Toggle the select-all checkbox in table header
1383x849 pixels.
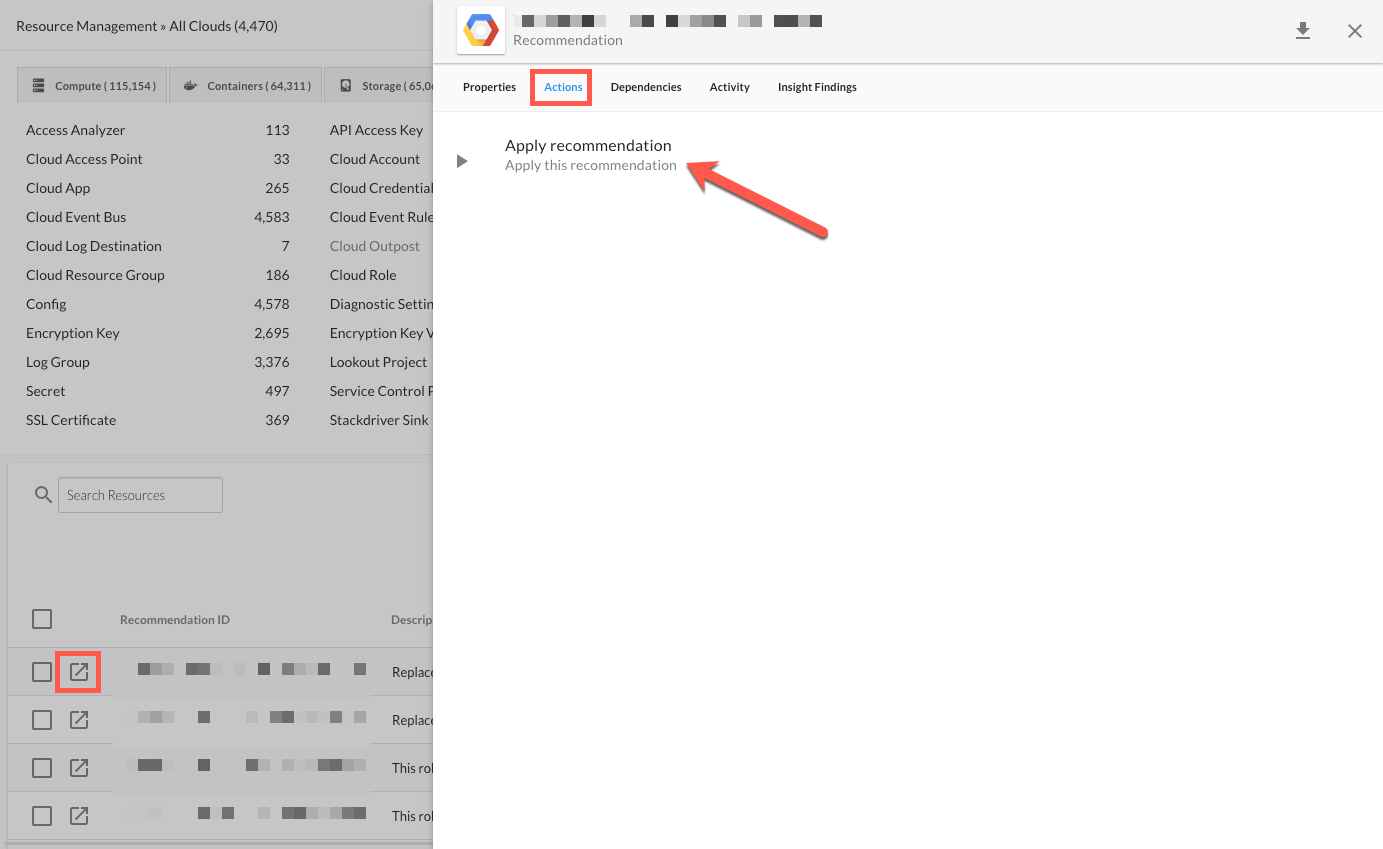click(x=42, y=619)
